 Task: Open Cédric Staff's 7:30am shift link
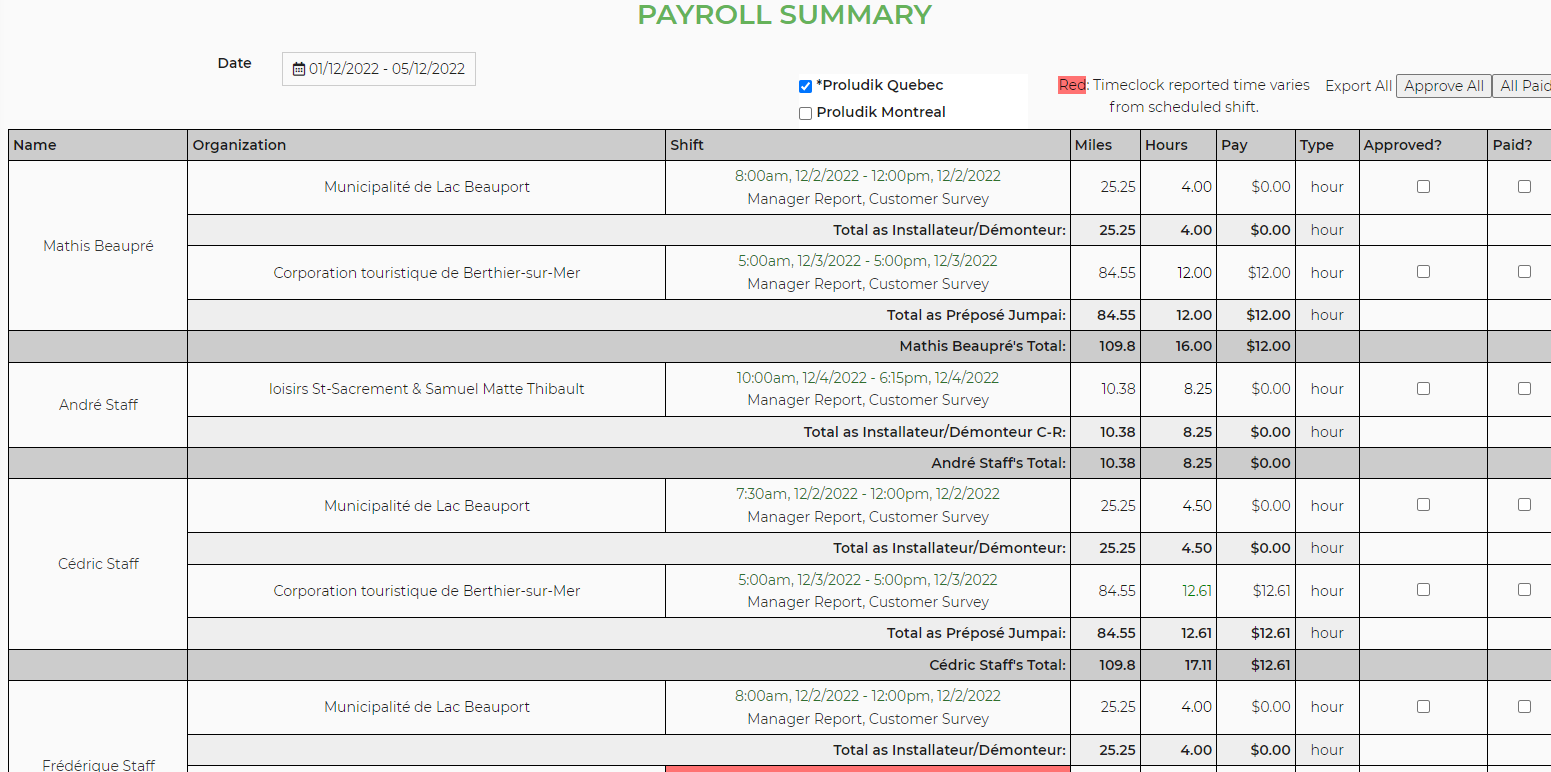(x=867, y=494)
